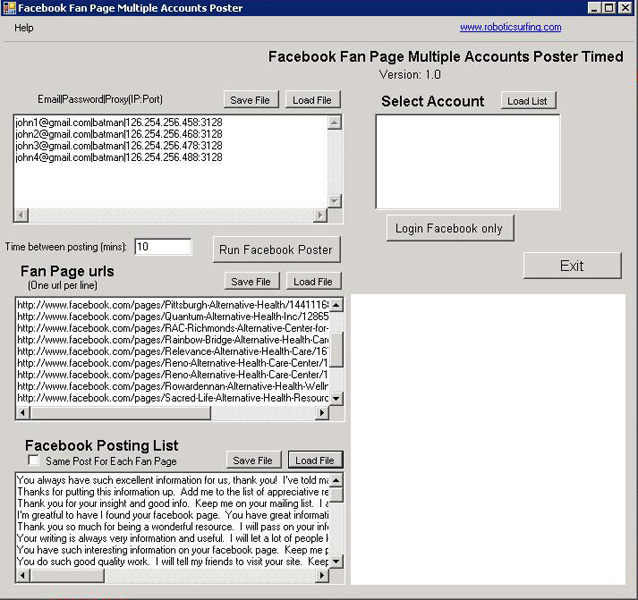The width and height of the screenshot is (638, 600).
Task: Load Fan Page urls with Load File
Action: pyautogui.click(x=313, y=281)
